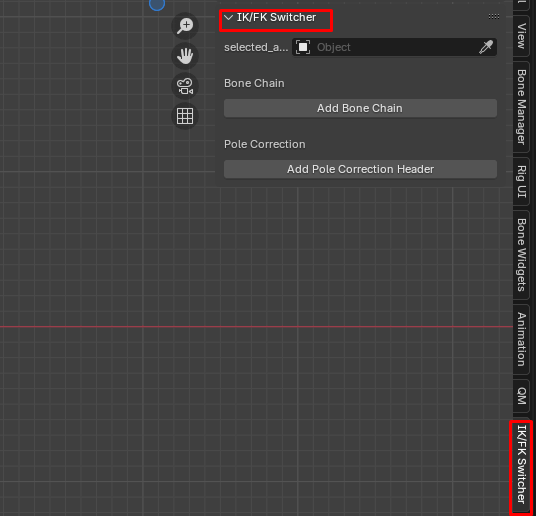
Task: Select the IK/FK Switcher sidebar tab
Action: pyautogui.click(x=521, y=464)
